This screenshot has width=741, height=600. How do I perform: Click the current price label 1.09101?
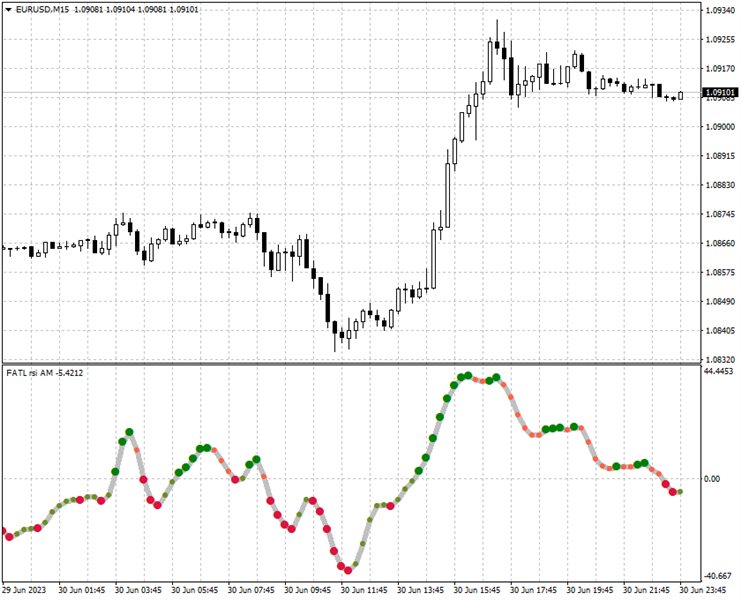721,92
